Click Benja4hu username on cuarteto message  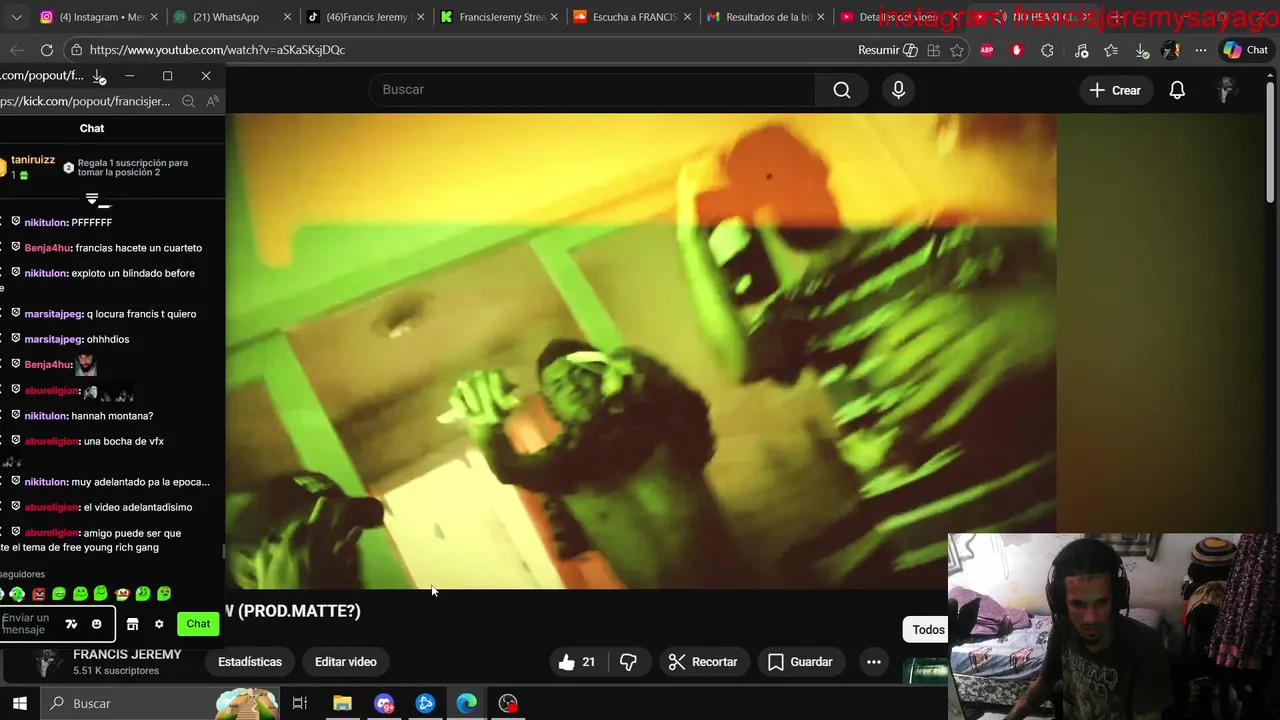click(x=48, y=248)
